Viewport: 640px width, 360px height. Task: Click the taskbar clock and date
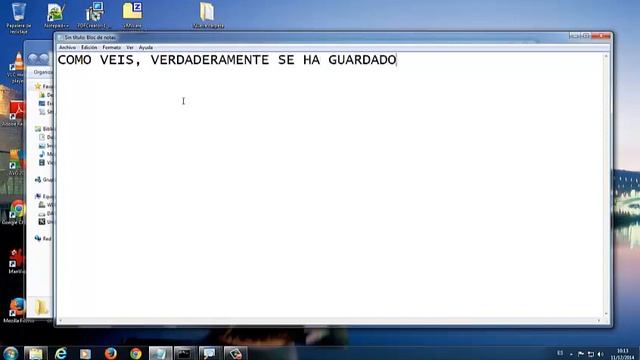(x=623, y=354)
